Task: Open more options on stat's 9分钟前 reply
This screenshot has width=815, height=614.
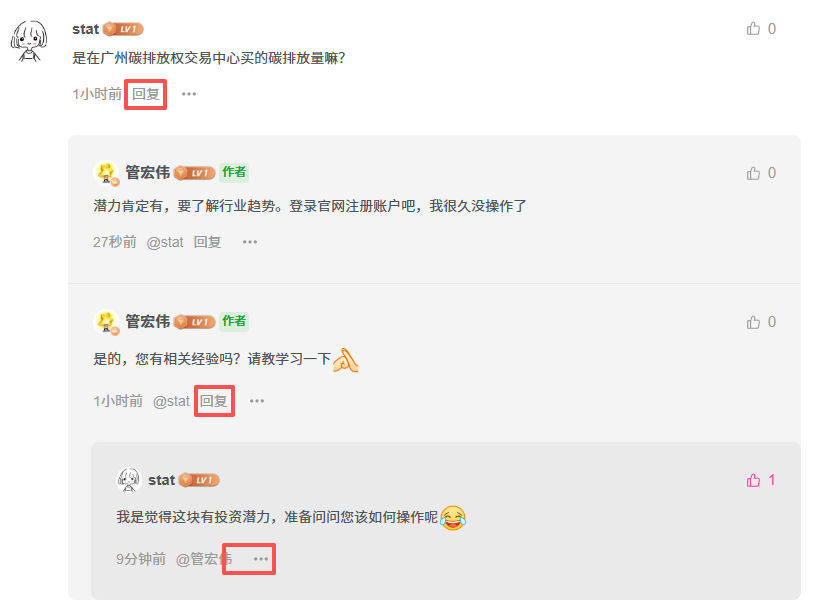Action: [261, 559]
